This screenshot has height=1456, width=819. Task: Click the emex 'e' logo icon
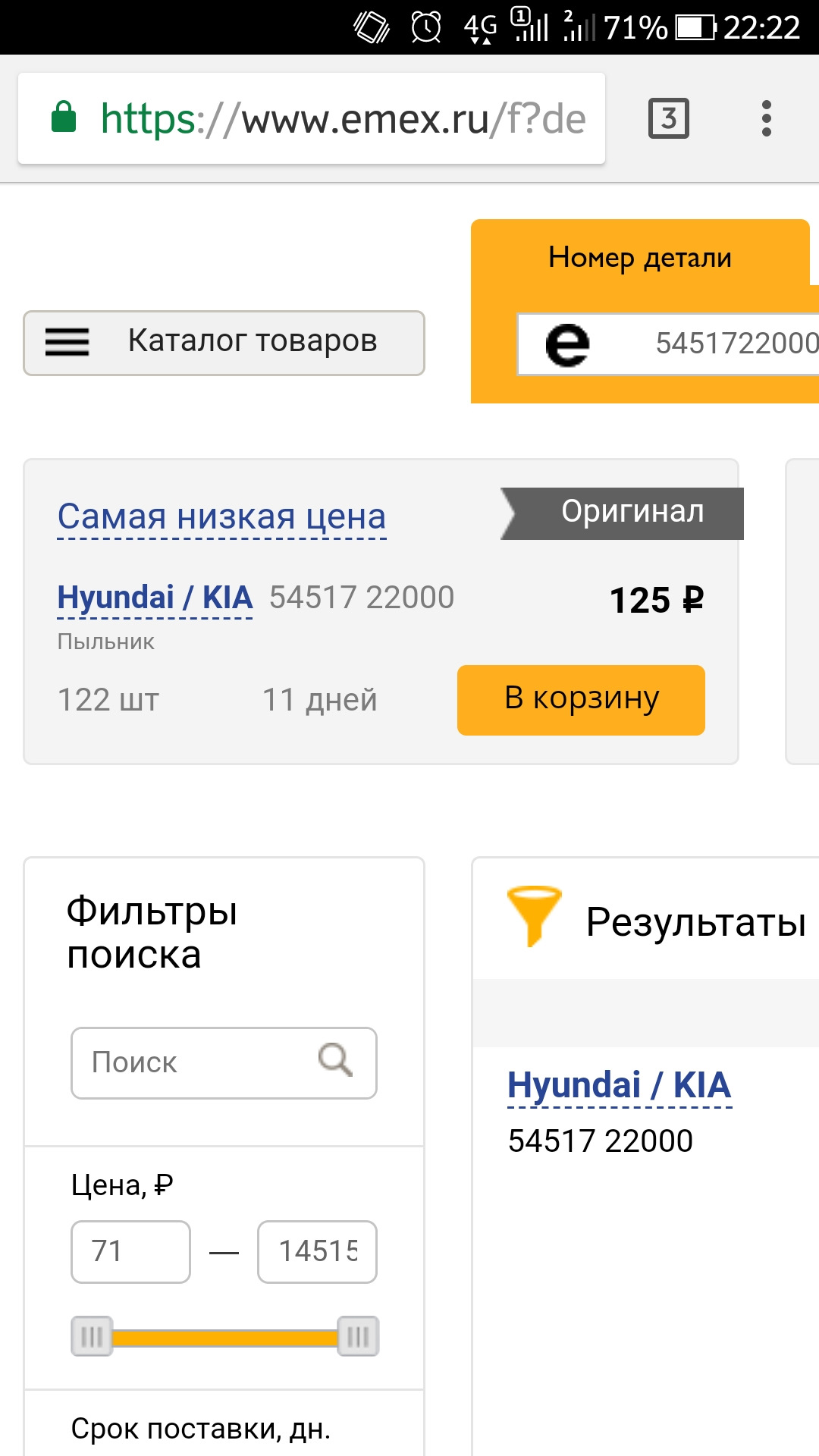(x=567, y=345)
